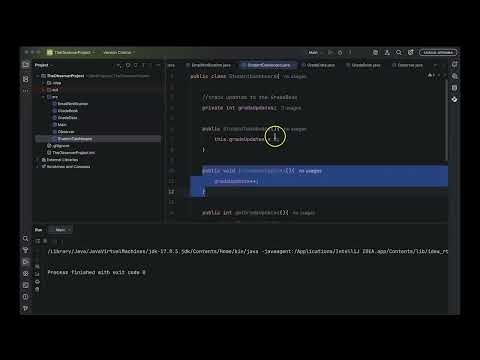Click the java command path console line
This screenshot has width=480, height=360.
click(247, 251)
